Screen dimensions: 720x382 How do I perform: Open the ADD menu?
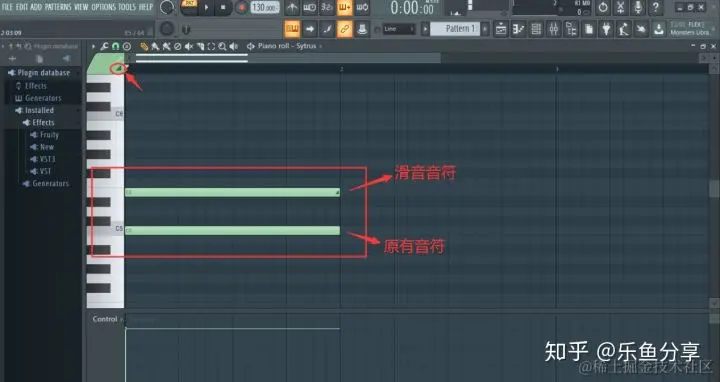point(36,7)
